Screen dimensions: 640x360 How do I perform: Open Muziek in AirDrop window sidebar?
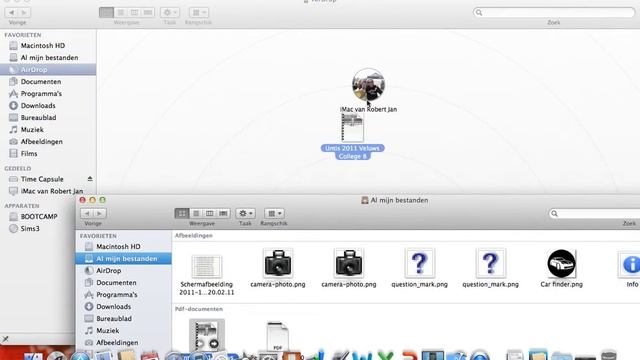(32, 129)
